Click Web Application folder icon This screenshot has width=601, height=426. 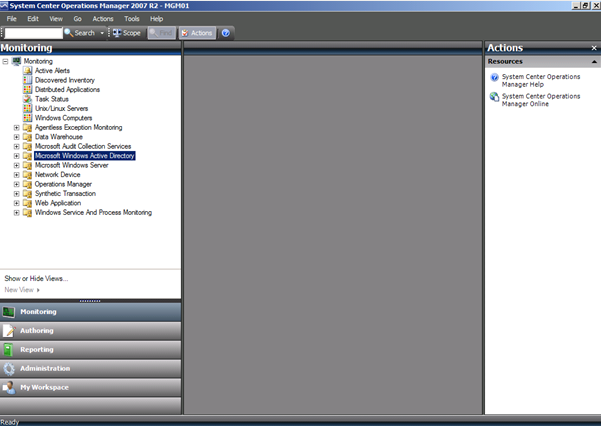click(27, 203)
